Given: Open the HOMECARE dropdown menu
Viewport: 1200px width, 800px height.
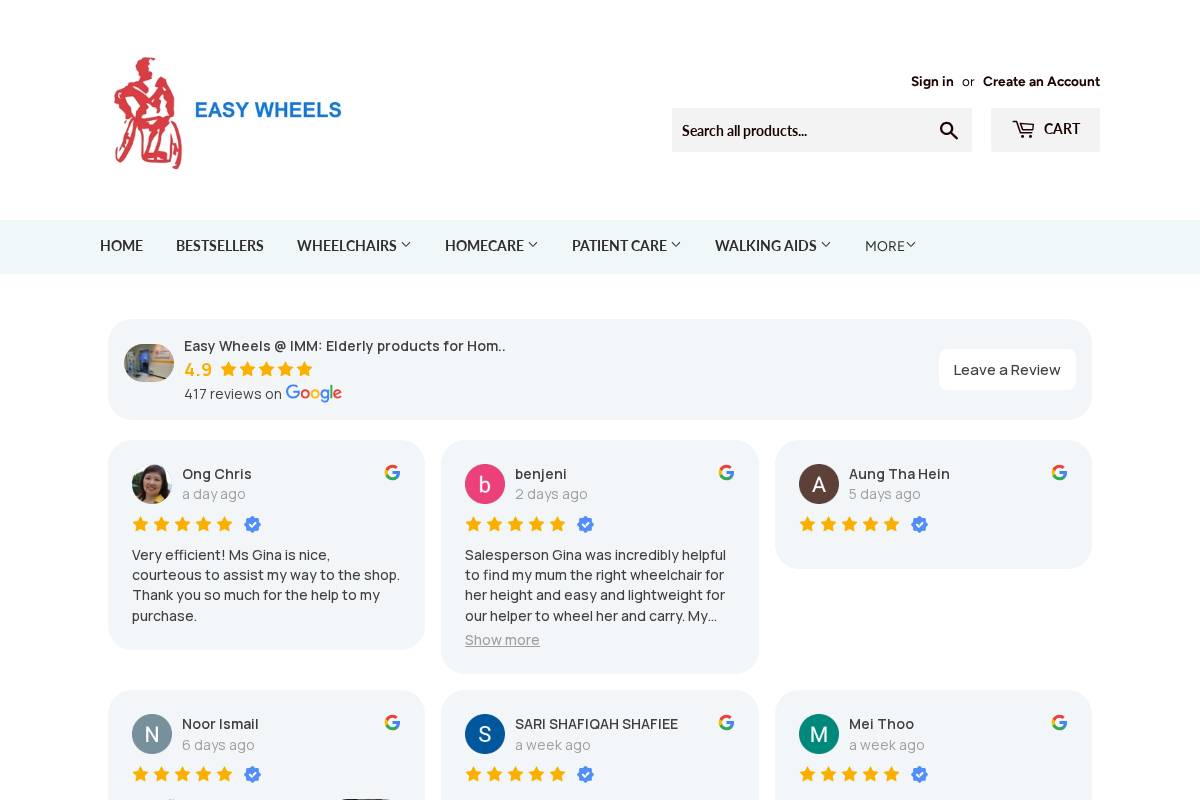Looking at the screenshot, I should (x=491, y=246).
